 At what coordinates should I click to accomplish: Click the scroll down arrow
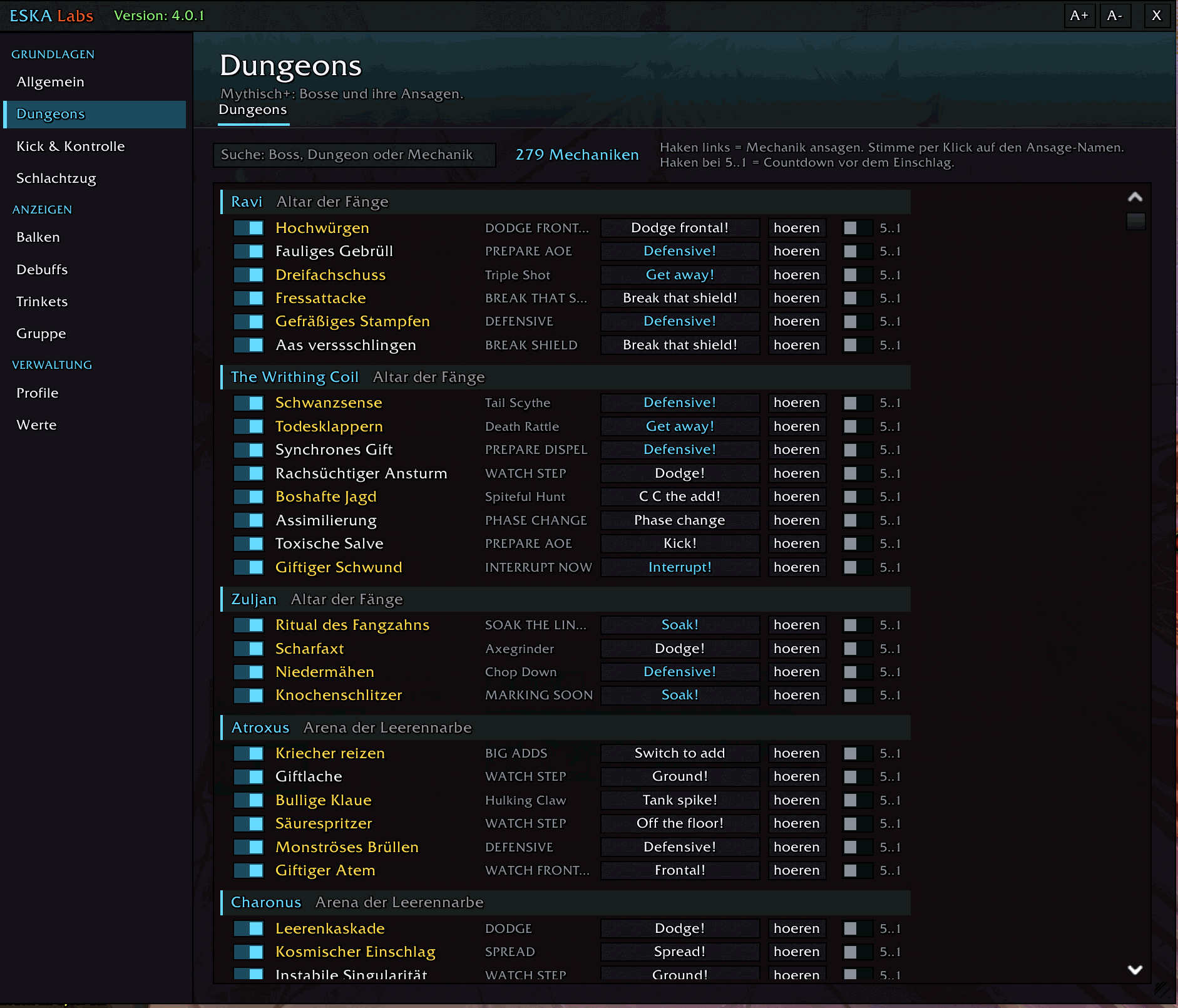tap(1135, 969)
